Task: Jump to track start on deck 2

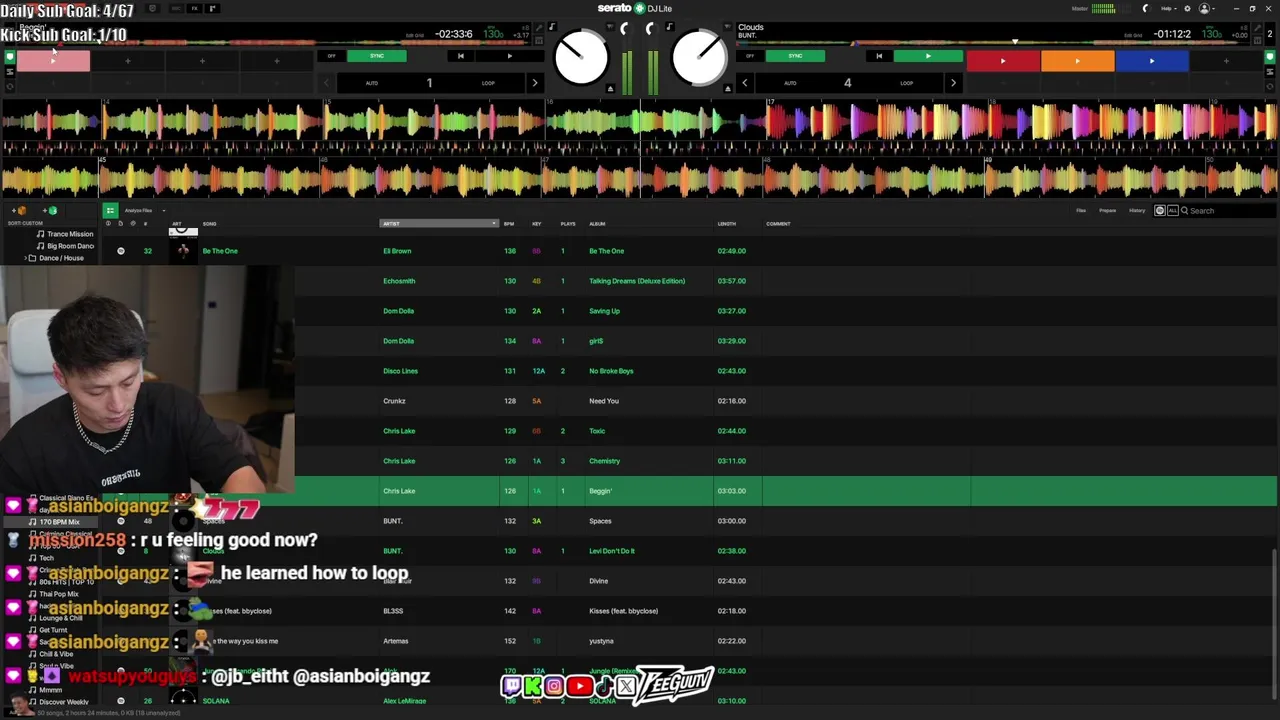Action: click(x=878, y=56)
